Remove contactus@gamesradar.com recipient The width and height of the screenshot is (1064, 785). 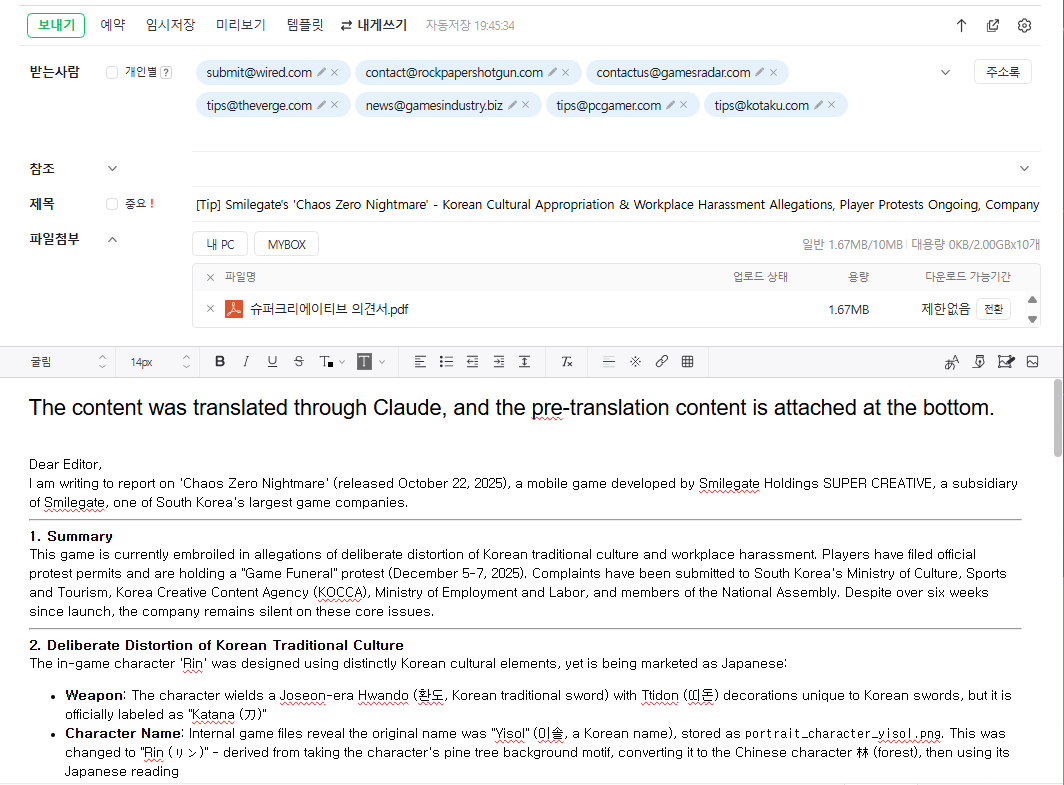click(773, 72)
